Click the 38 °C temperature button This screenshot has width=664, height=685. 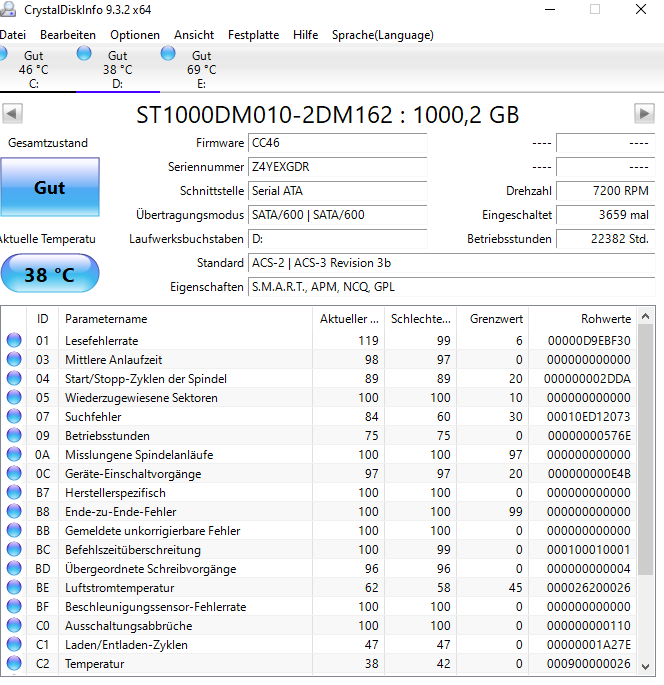tap(50, 273)
